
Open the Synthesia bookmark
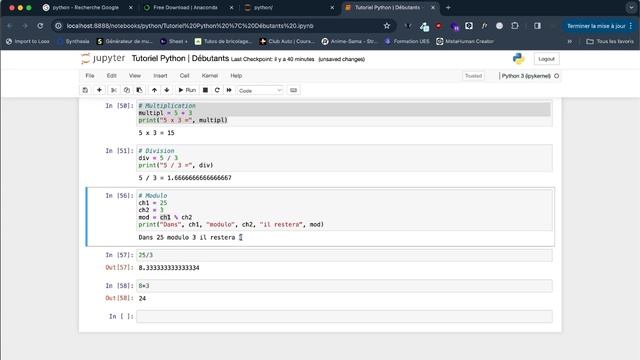[x=73, y=41]
